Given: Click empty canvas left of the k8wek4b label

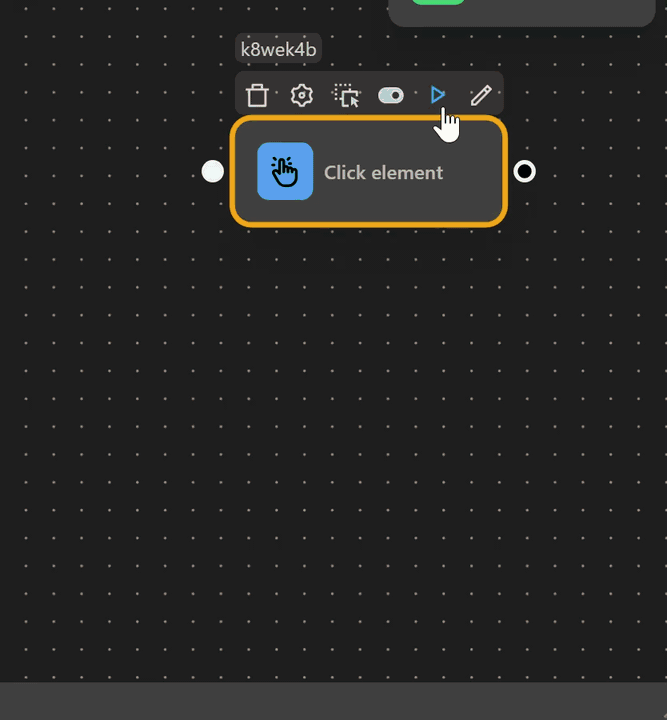Looking at the screenshot, I should point(150,49).
